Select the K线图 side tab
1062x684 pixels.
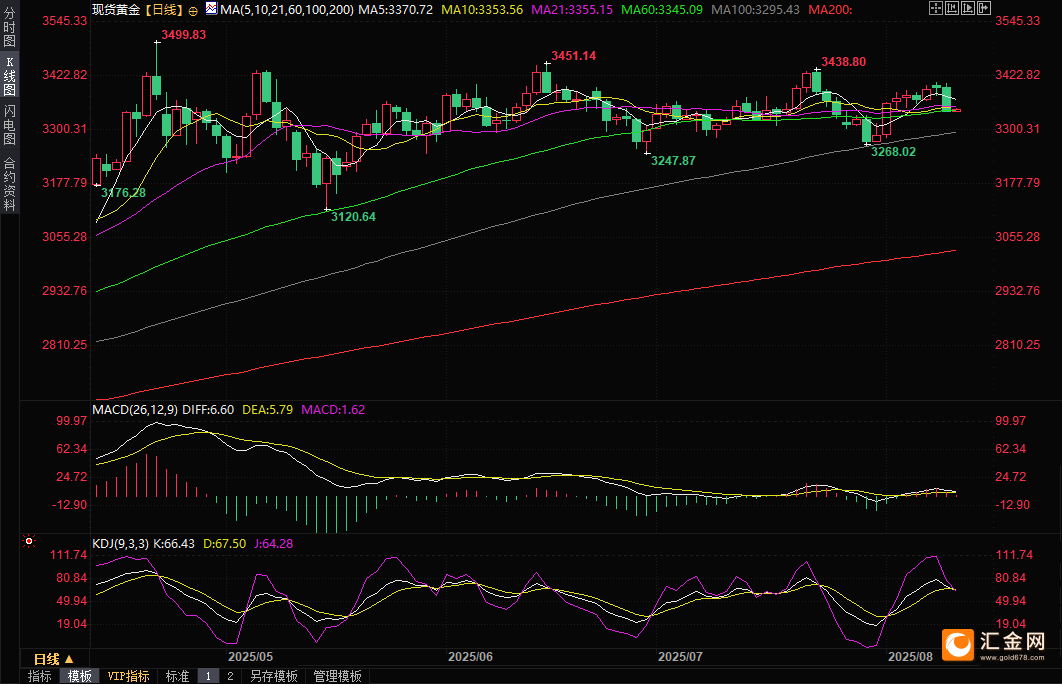(x=9, y=76)
